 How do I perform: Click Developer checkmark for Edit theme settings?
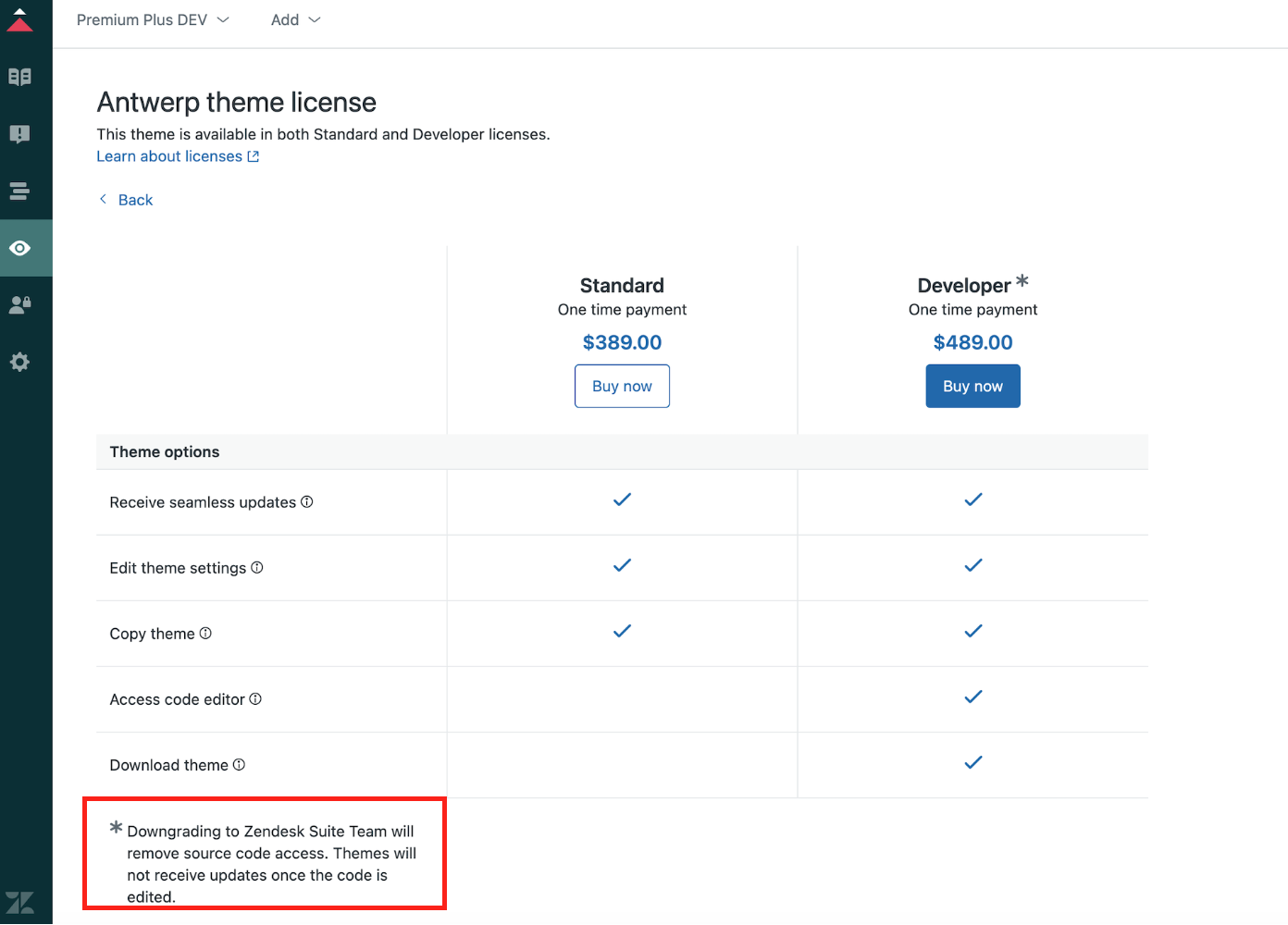click(x=972, y=565)
